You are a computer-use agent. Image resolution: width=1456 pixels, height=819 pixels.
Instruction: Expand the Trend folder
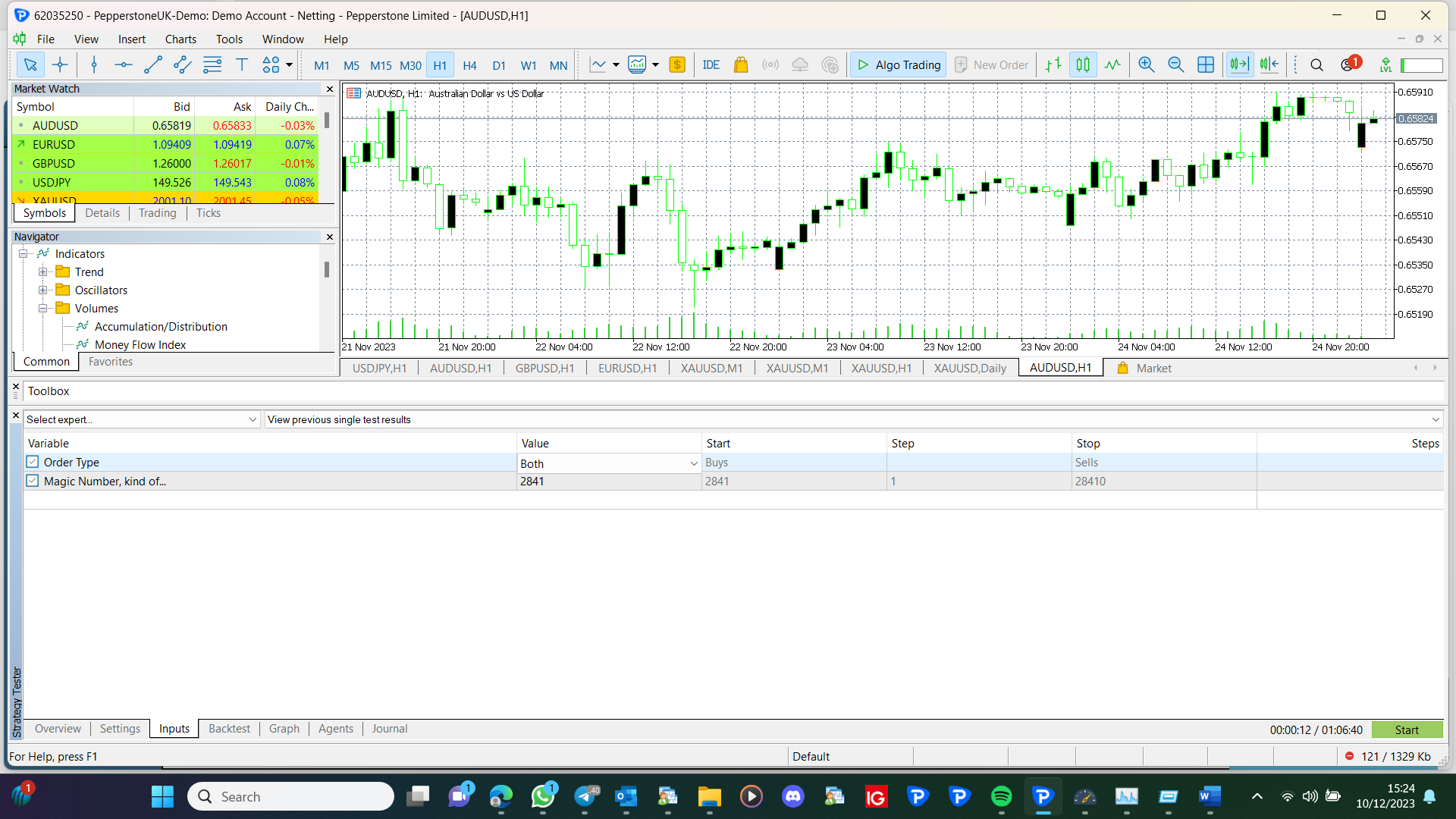click(x=43, y=271)
